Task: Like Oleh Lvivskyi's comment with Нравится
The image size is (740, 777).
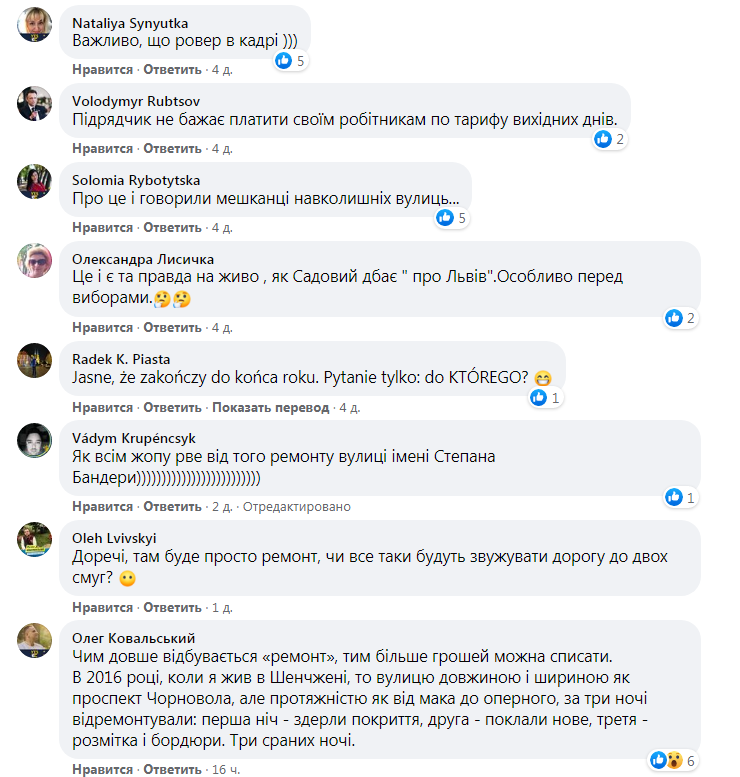Action: point(103,608)
